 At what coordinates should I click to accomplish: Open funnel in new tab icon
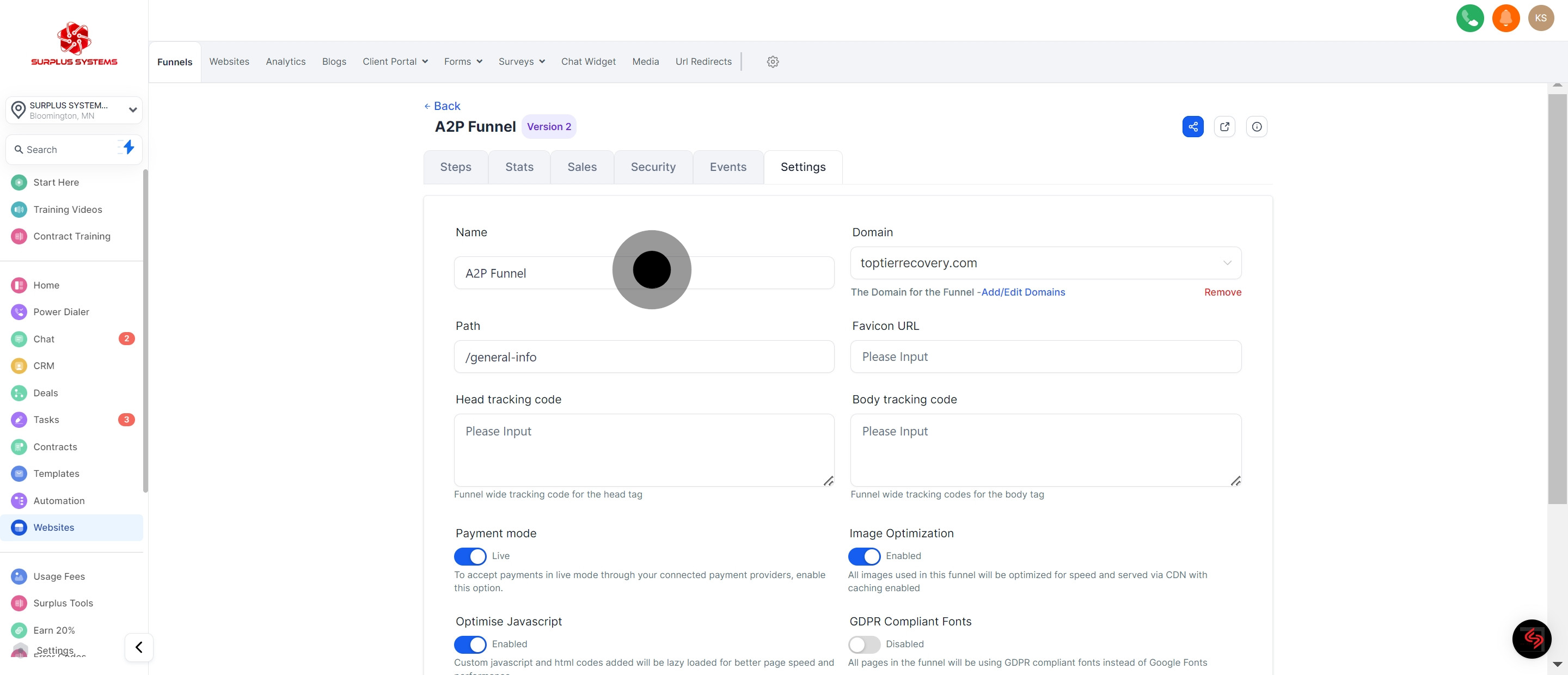(1224, 127)
